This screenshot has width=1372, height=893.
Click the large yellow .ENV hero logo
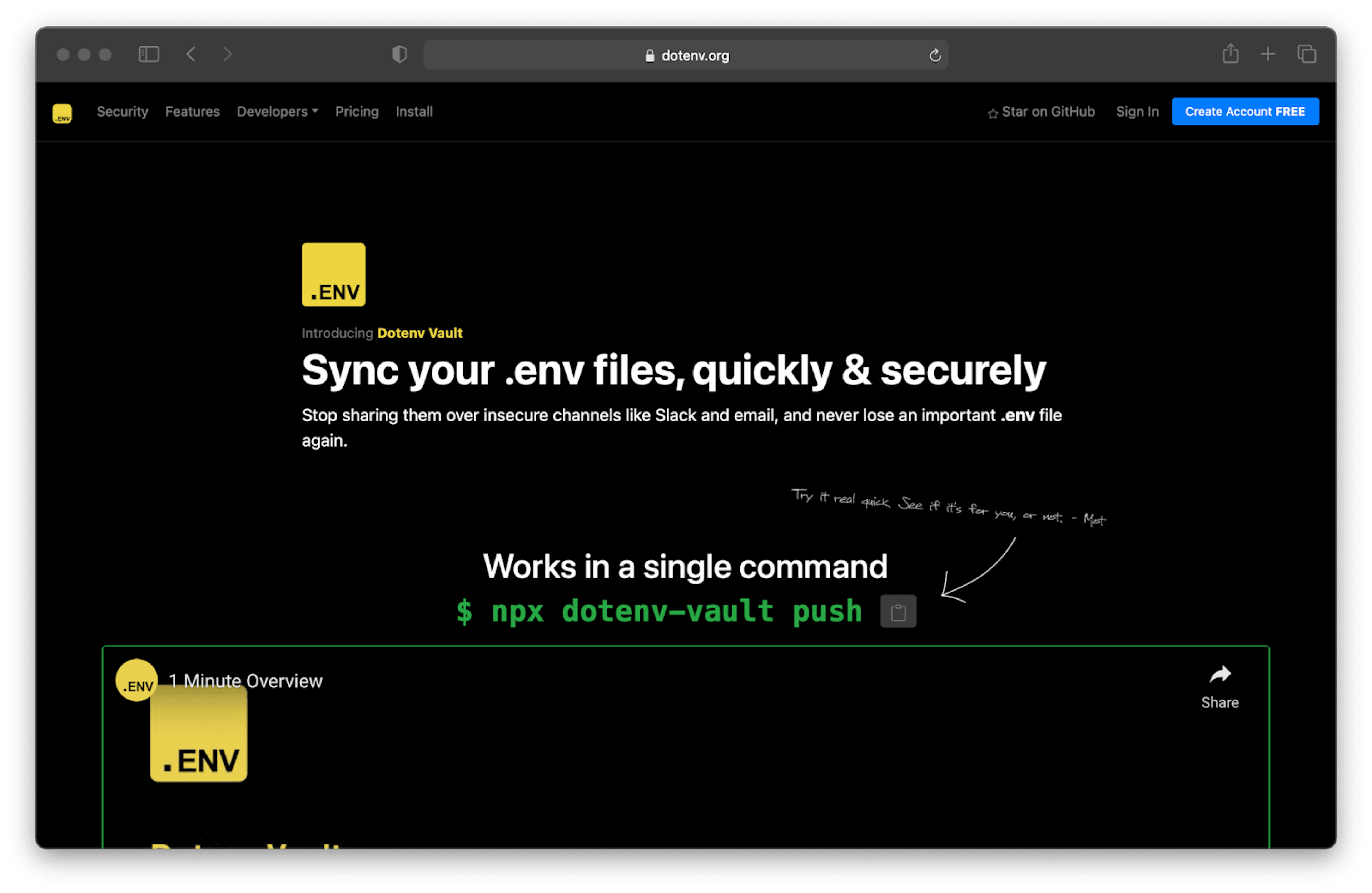pos(333,275)
